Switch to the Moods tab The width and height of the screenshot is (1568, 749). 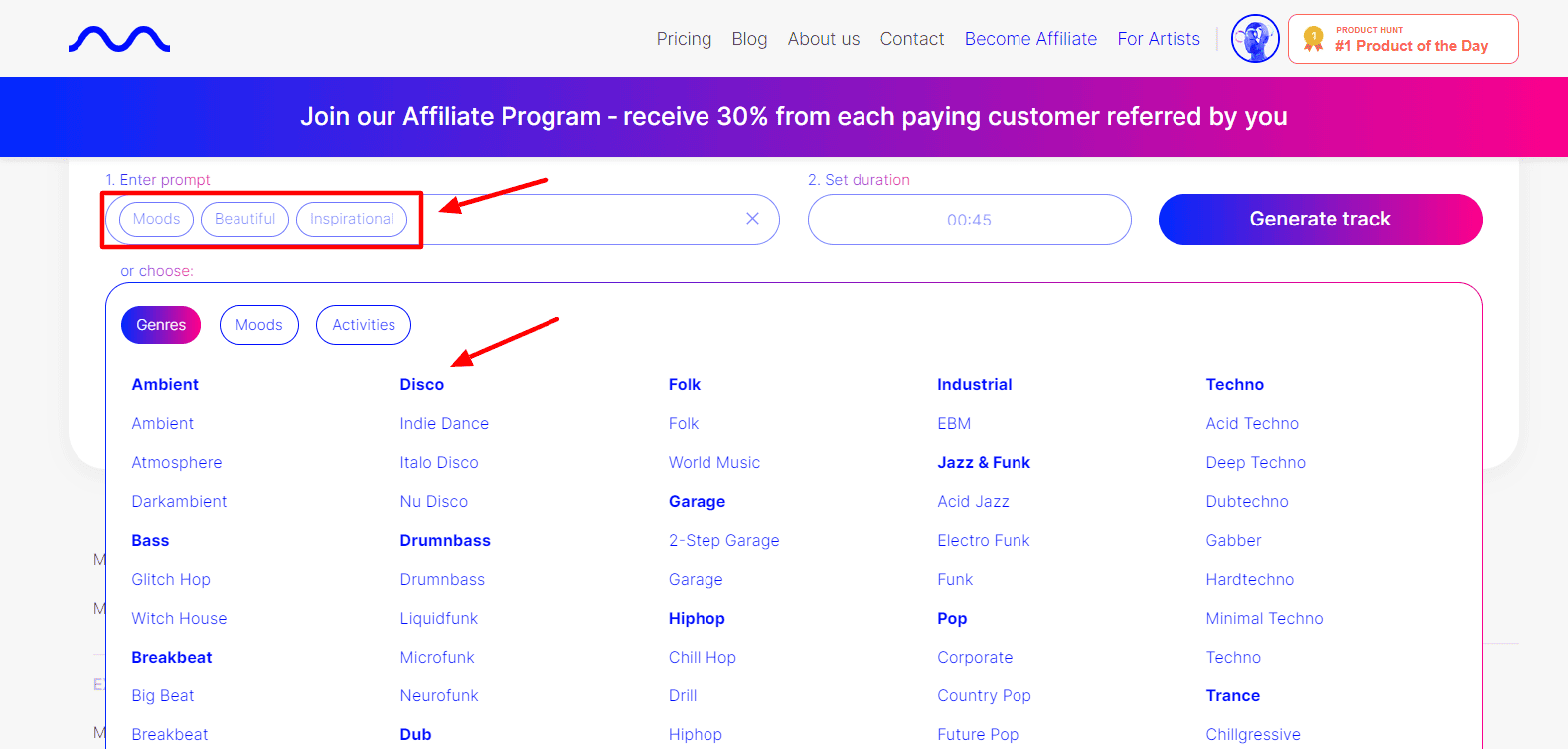(x=259, y=325)
